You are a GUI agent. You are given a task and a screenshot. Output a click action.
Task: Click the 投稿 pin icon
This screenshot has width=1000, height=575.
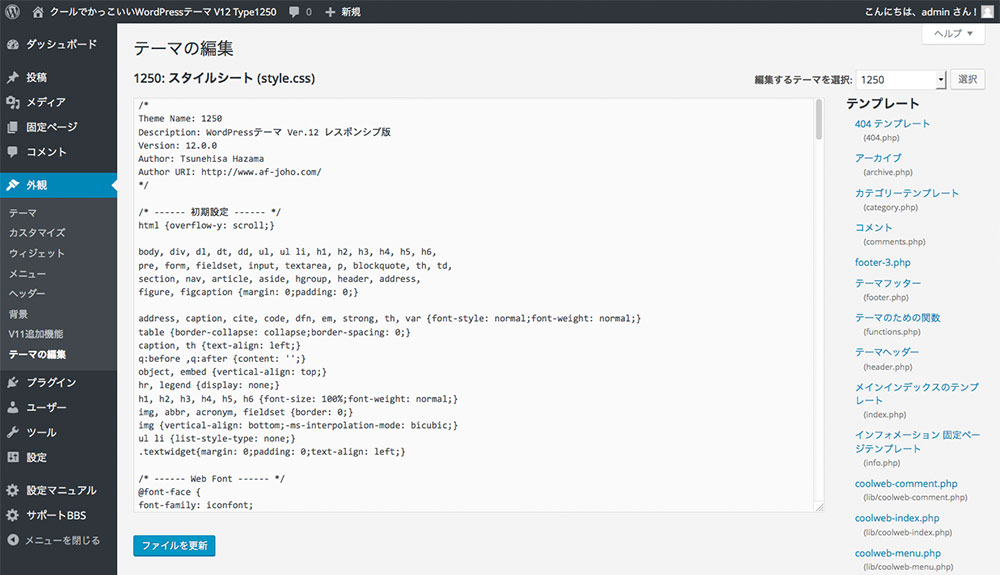pos(13,77)
